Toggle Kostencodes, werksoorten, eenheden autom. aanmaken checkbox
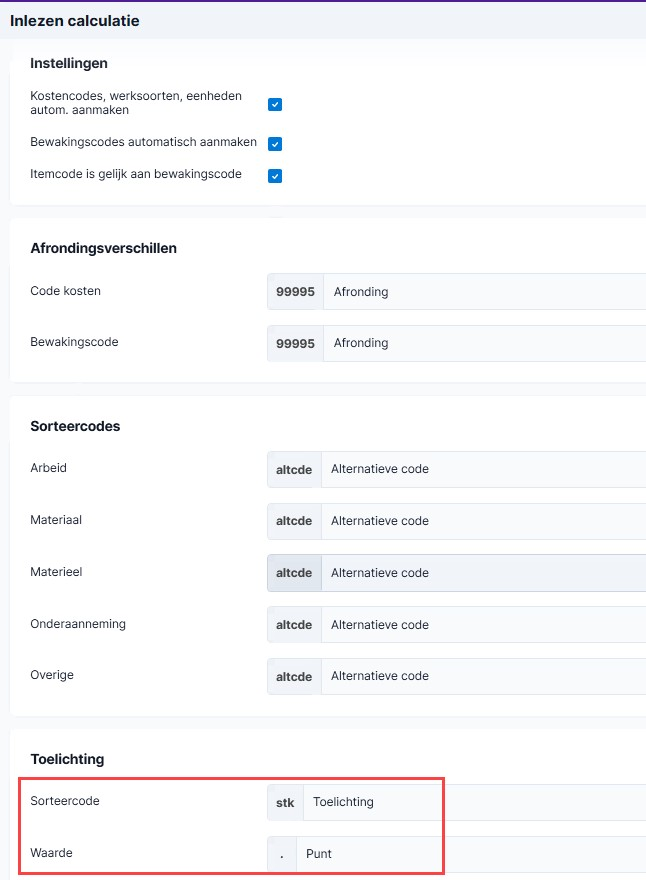 (275, 104)
